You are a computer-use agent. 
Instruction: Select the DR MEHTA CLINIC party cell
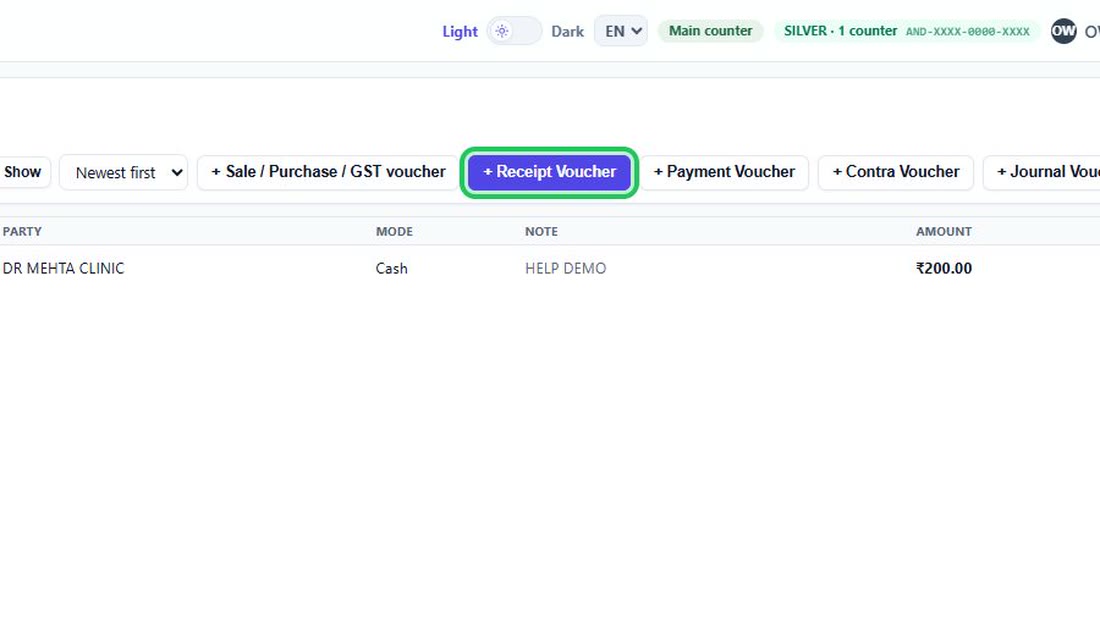tap(64, 268)
